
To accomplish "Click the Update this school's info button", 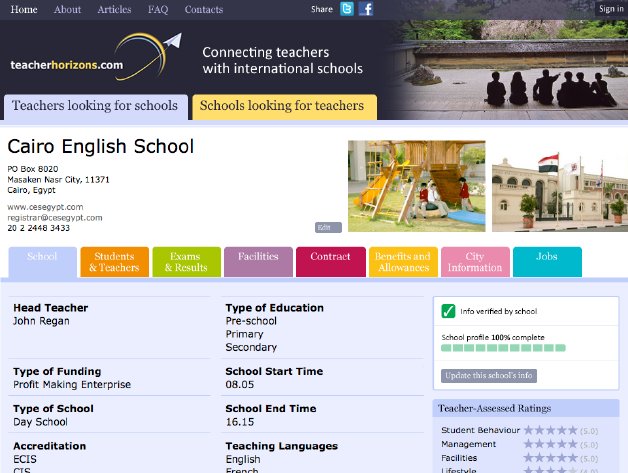I will (489, 376).
